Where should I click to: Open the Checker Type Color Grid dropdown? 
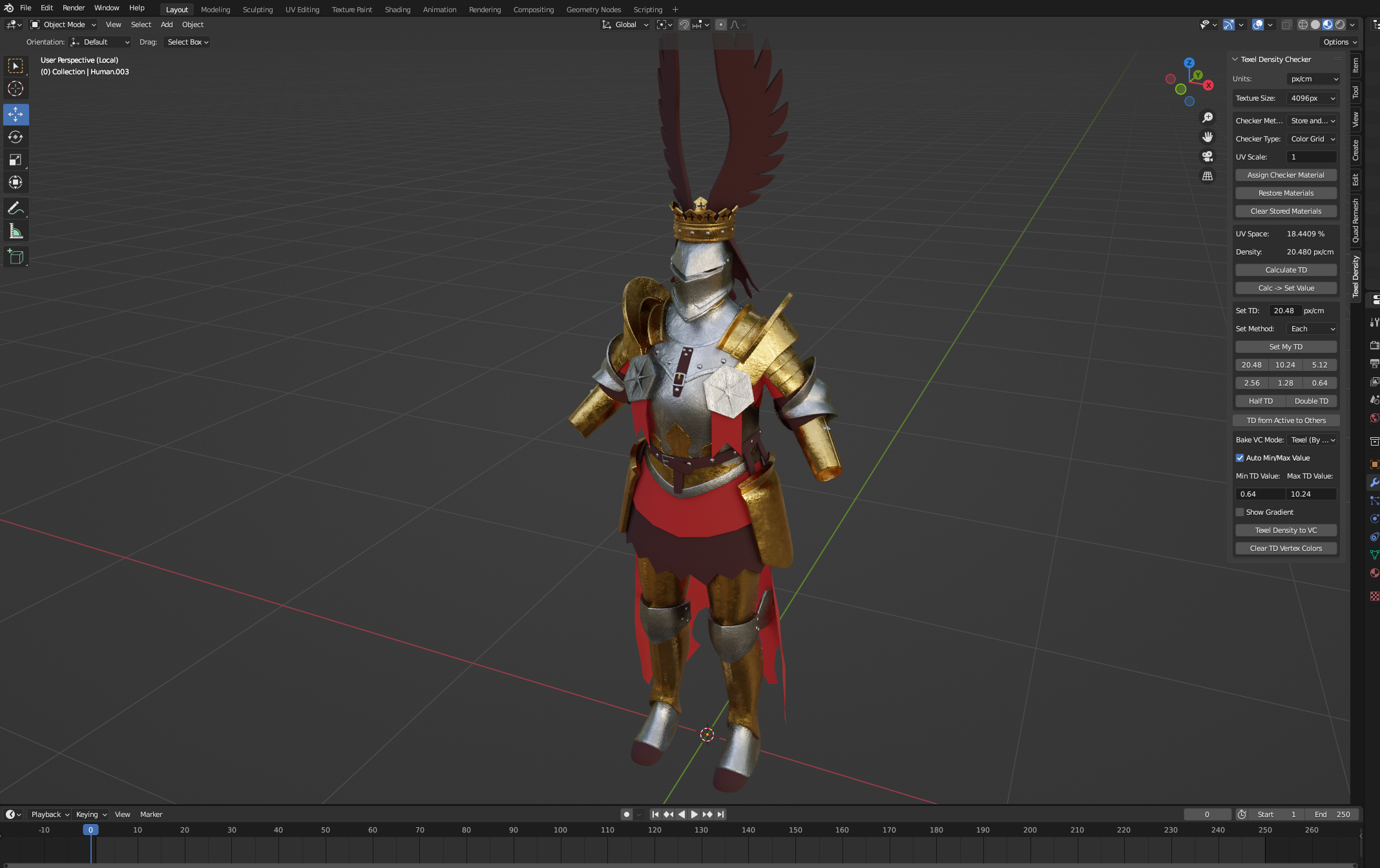1312,139
